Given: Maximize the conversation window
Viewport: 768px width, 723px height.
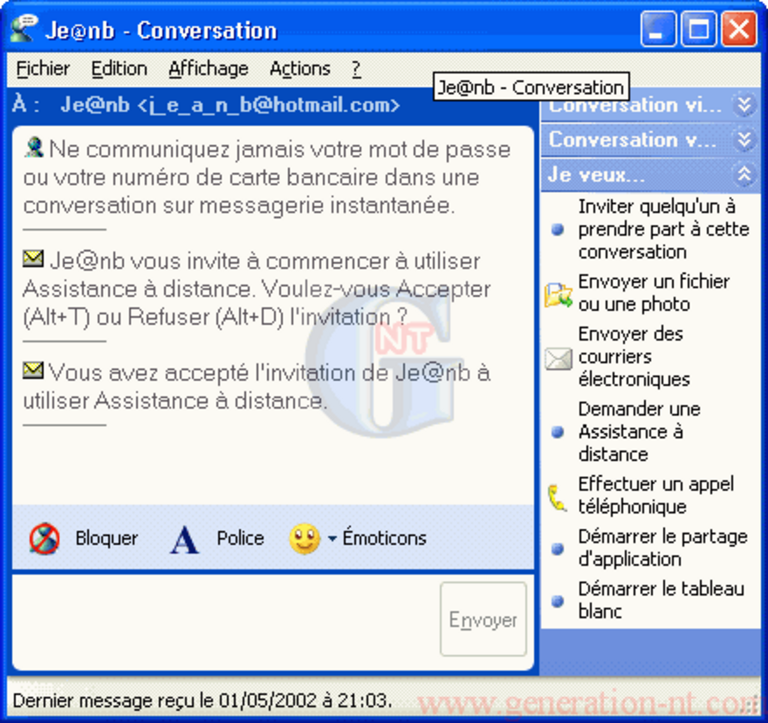Looking at the screenshot, I should (698, 29).
